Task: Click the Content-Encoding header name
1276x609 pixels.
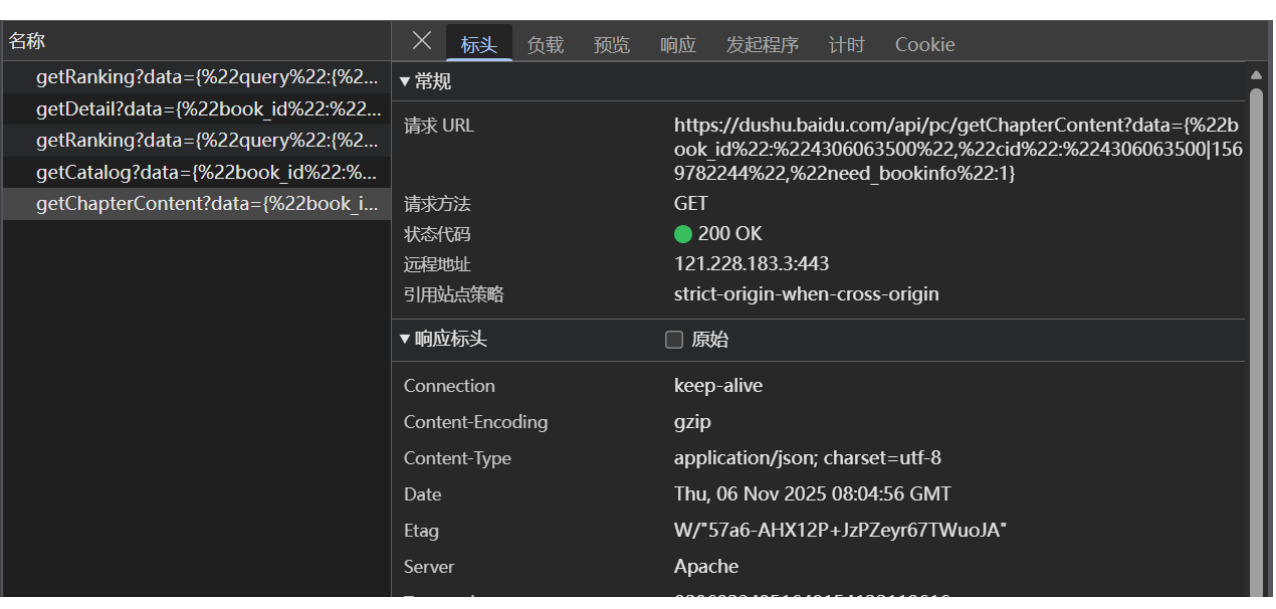Action: (x=475, y=422)
